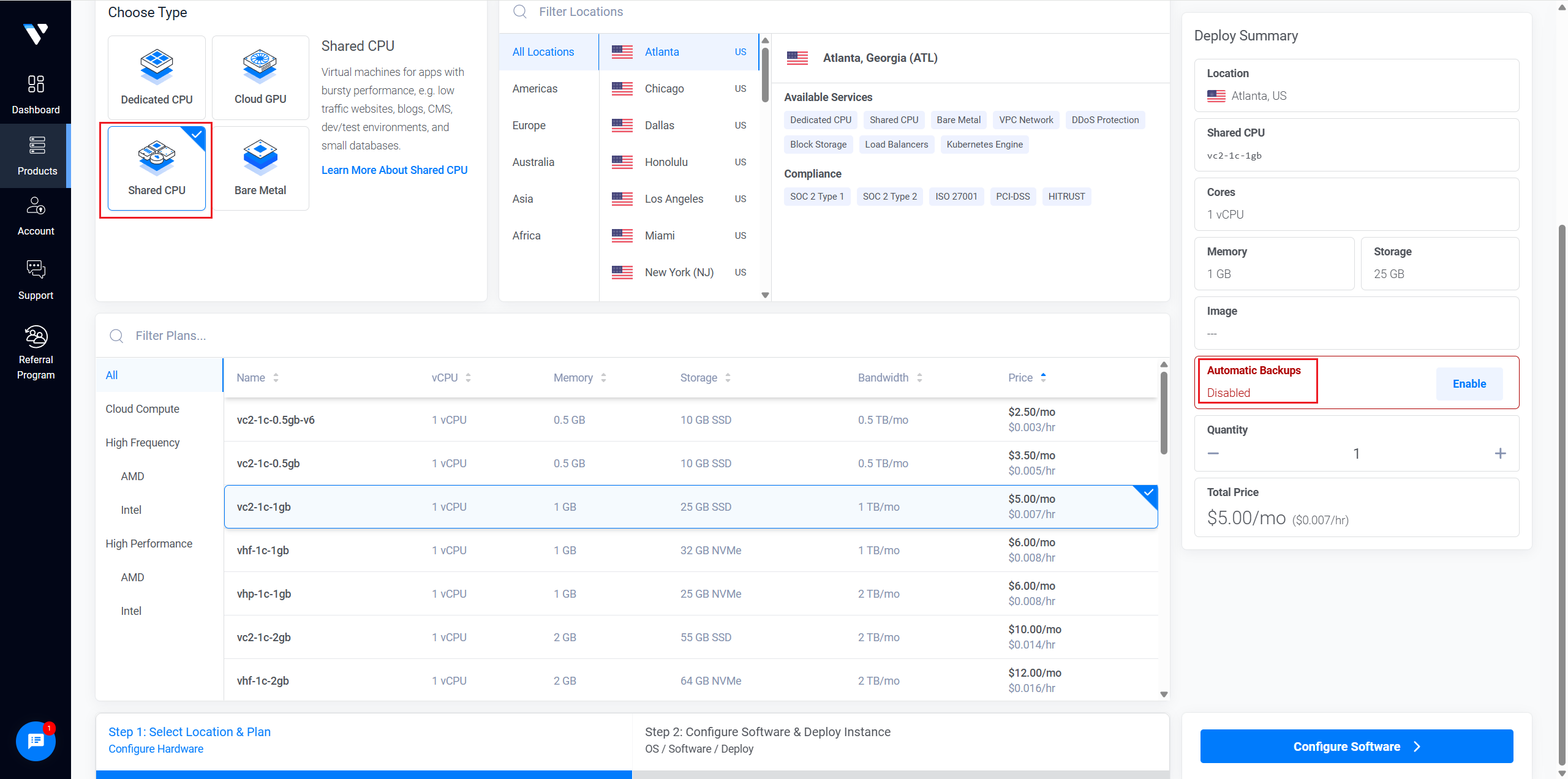Click the plan list scroll down arrow
This screenshot has width=1568, height=779.
click(1164, 694)
